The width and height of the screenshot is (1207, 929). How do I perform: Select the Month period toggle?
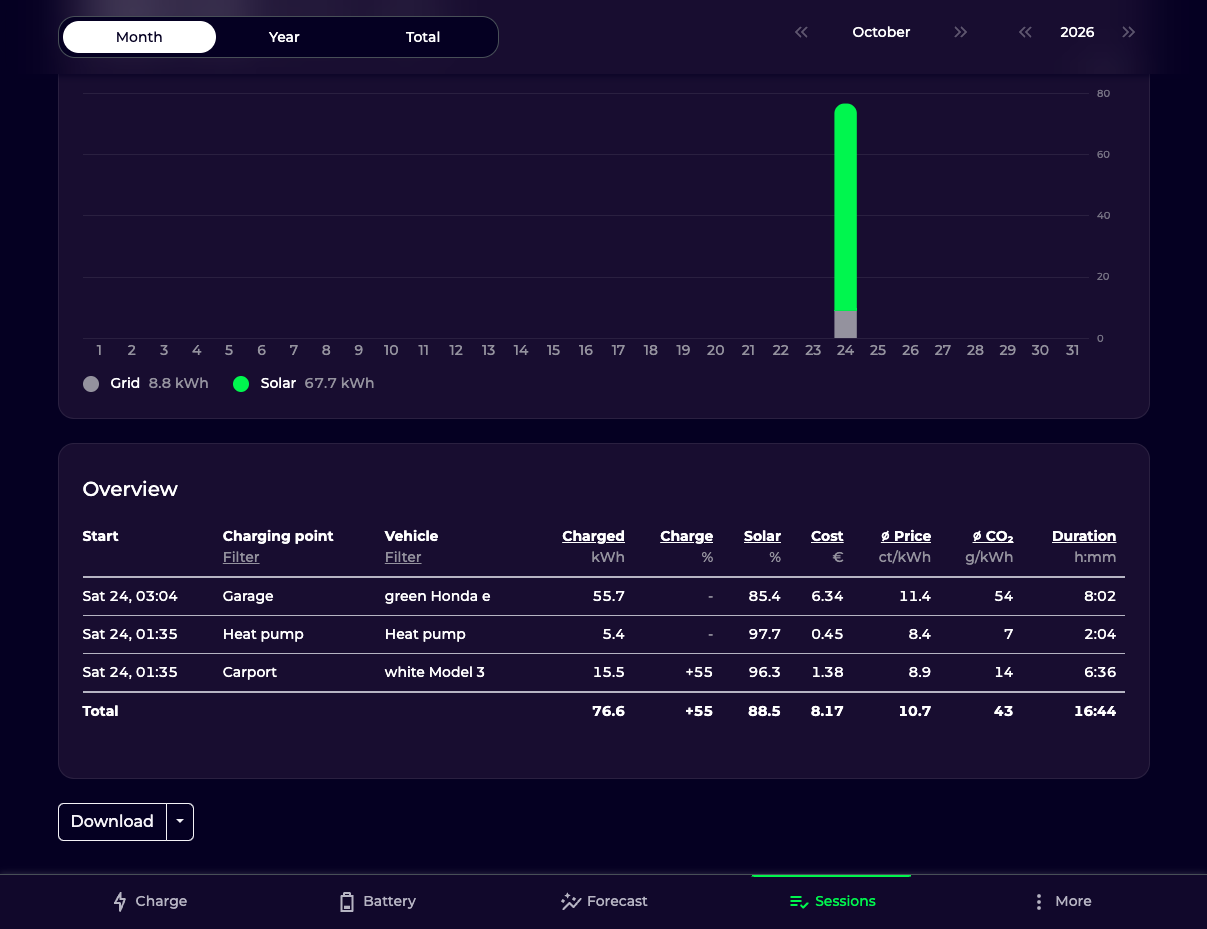coord(139,37)
